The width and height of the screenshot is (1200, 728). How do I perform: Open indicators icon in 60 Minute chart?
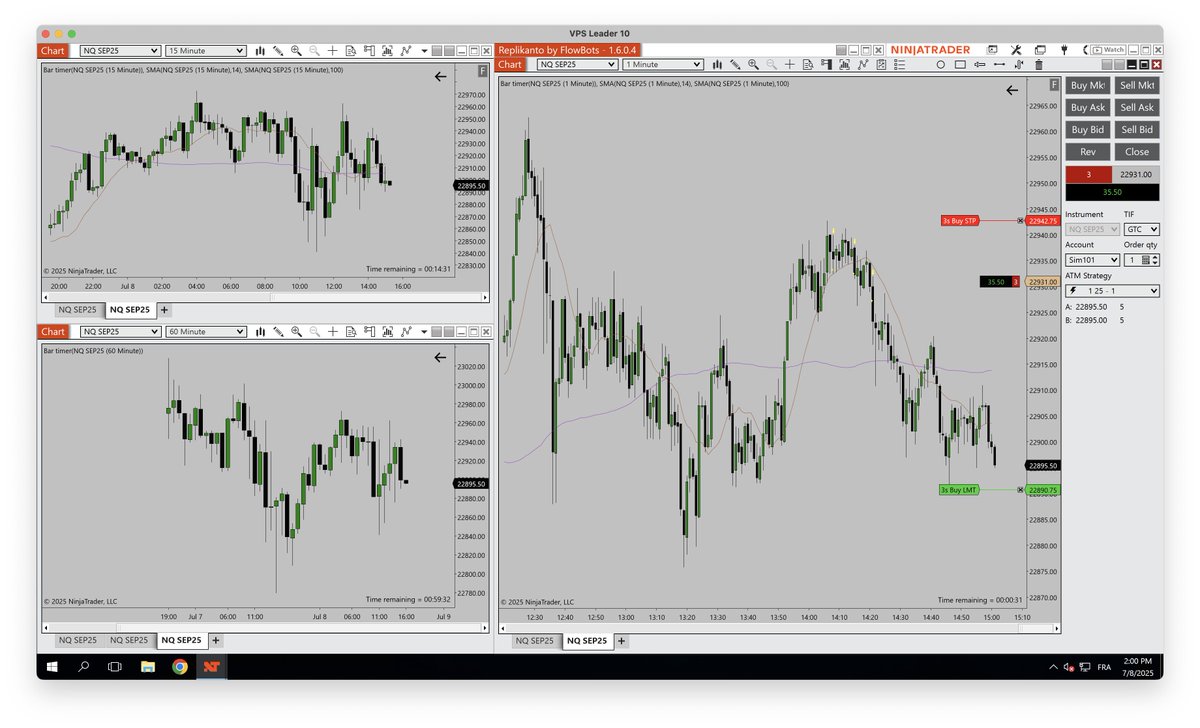(x=387, y=331)
